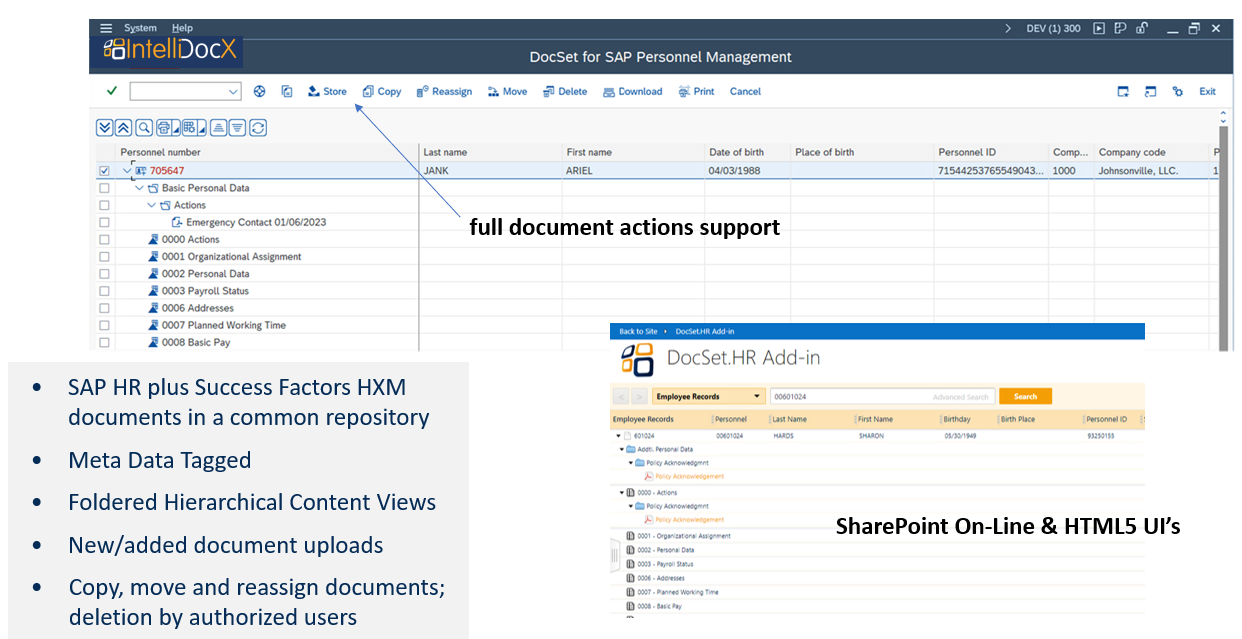The width and height of the screenshot is (1242, 639).
Task: Click the lifebuoy help icon in toolbar
Action: pyautogui.click(x=260, y=91)
